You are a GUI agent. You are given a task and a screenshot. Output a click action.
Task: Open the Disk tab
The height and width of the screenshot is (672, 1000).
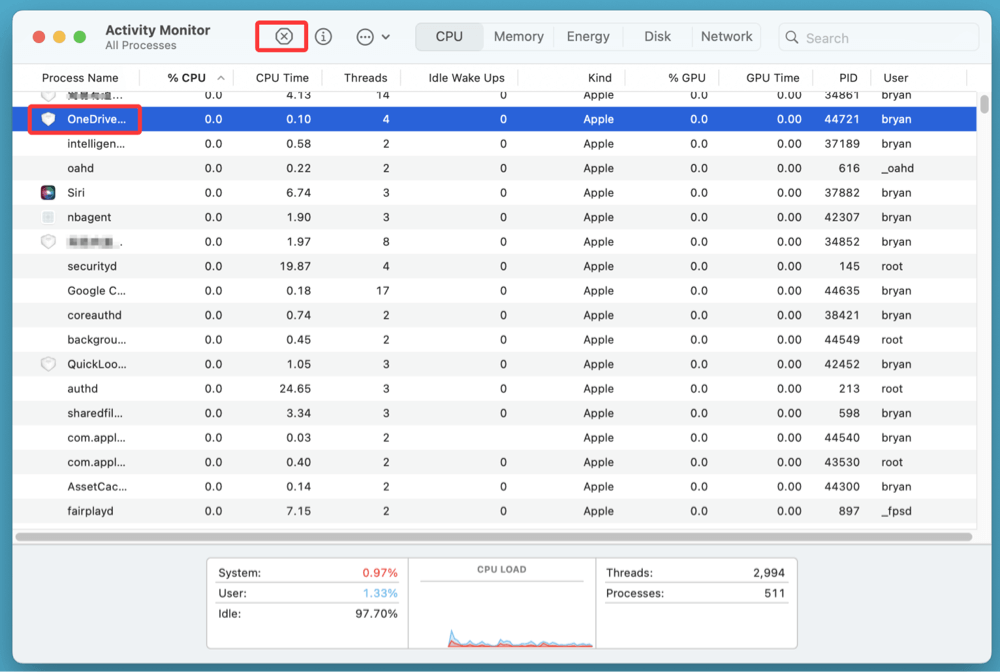(x=657, y=36)
